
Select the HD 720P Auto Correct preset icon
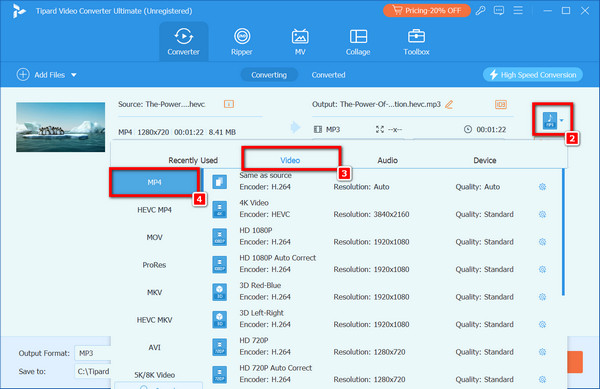[x=220, y=374]
